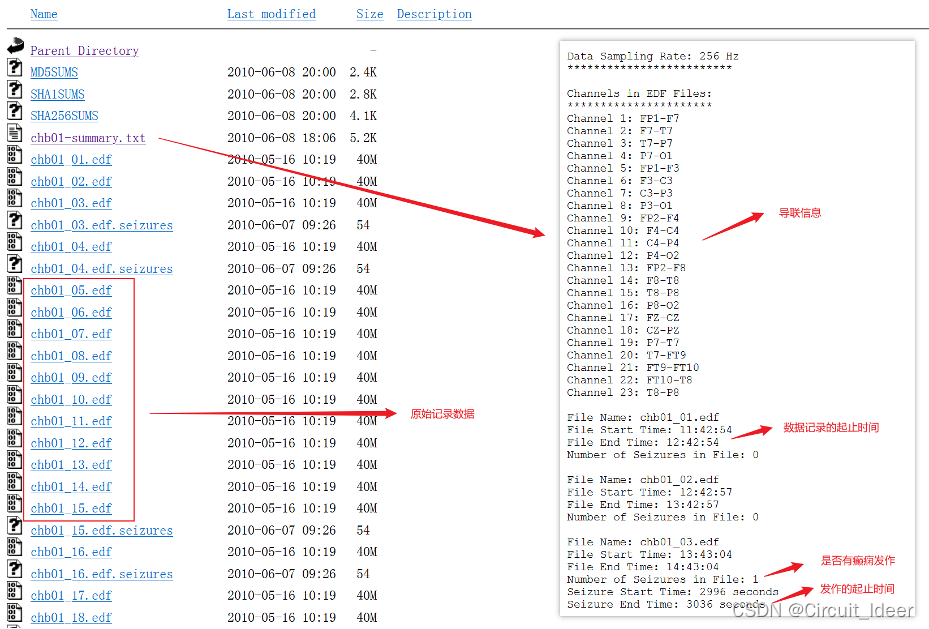Click the binary icon beside chb01_02.edf
Screen dimensions: 929x629
pyautogui.click(x=15, y=176)
